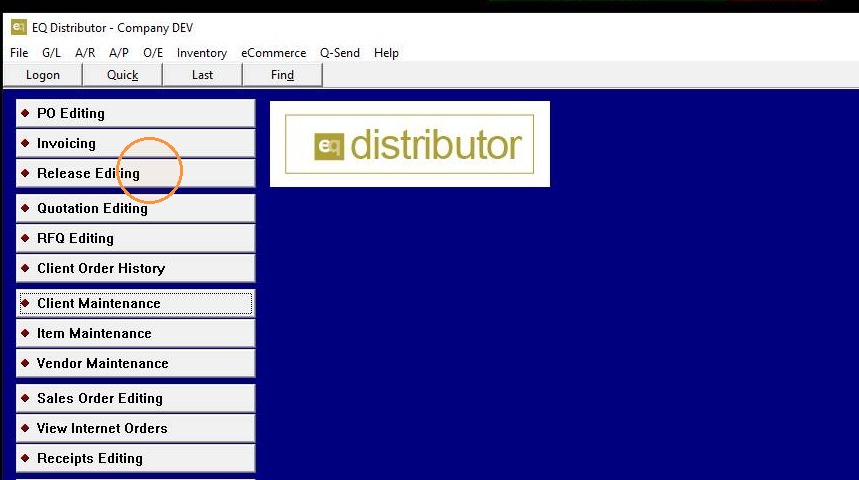The width and height of the screenshot is (859, 480).
Task: Click the EQ Distributor title bar icon
Action: click(19, 27)
